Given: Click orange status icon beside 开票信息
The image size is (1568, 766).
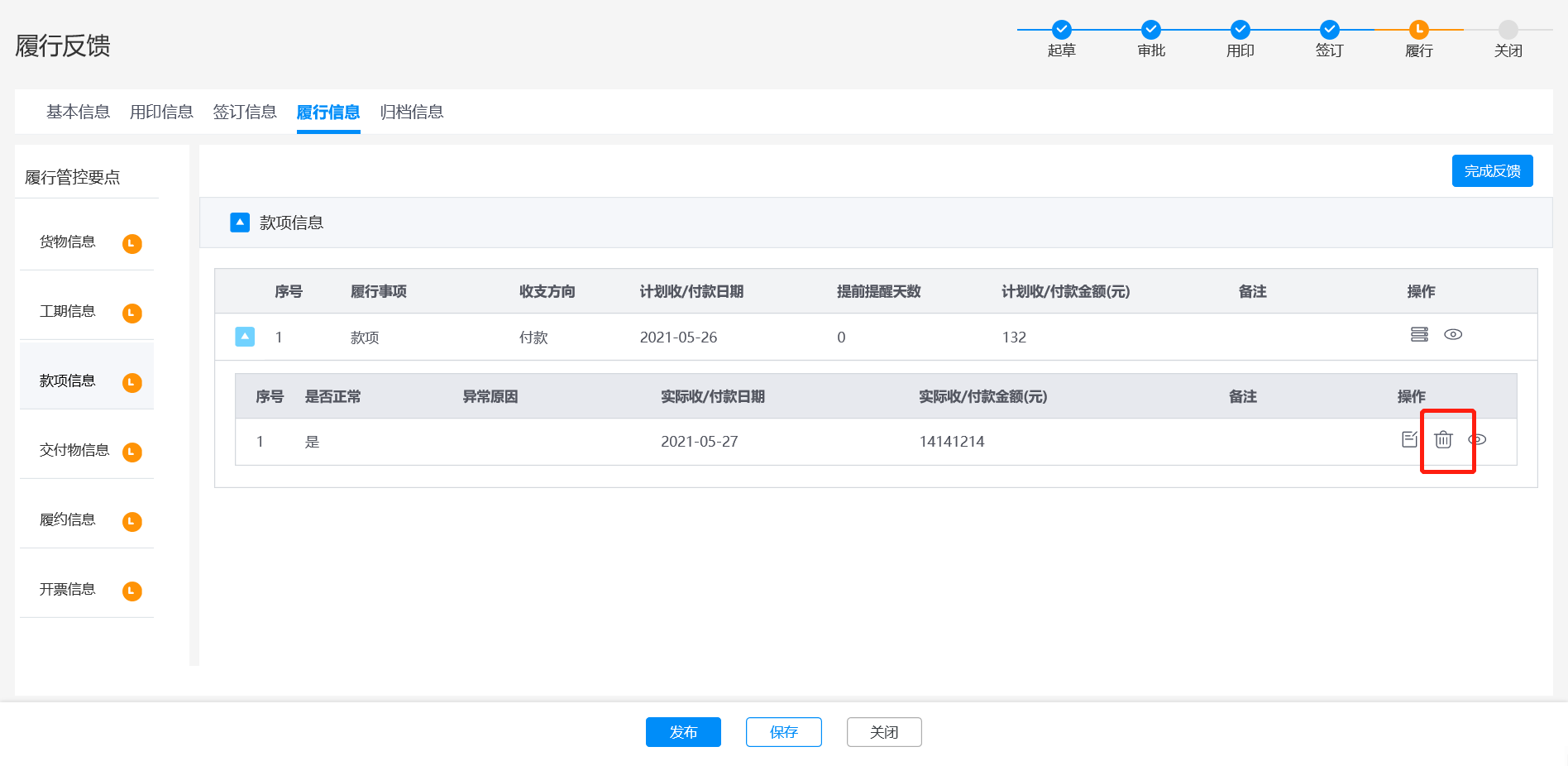Looking at the screenshot, I should pyautogui.click(x=132, y=591).
